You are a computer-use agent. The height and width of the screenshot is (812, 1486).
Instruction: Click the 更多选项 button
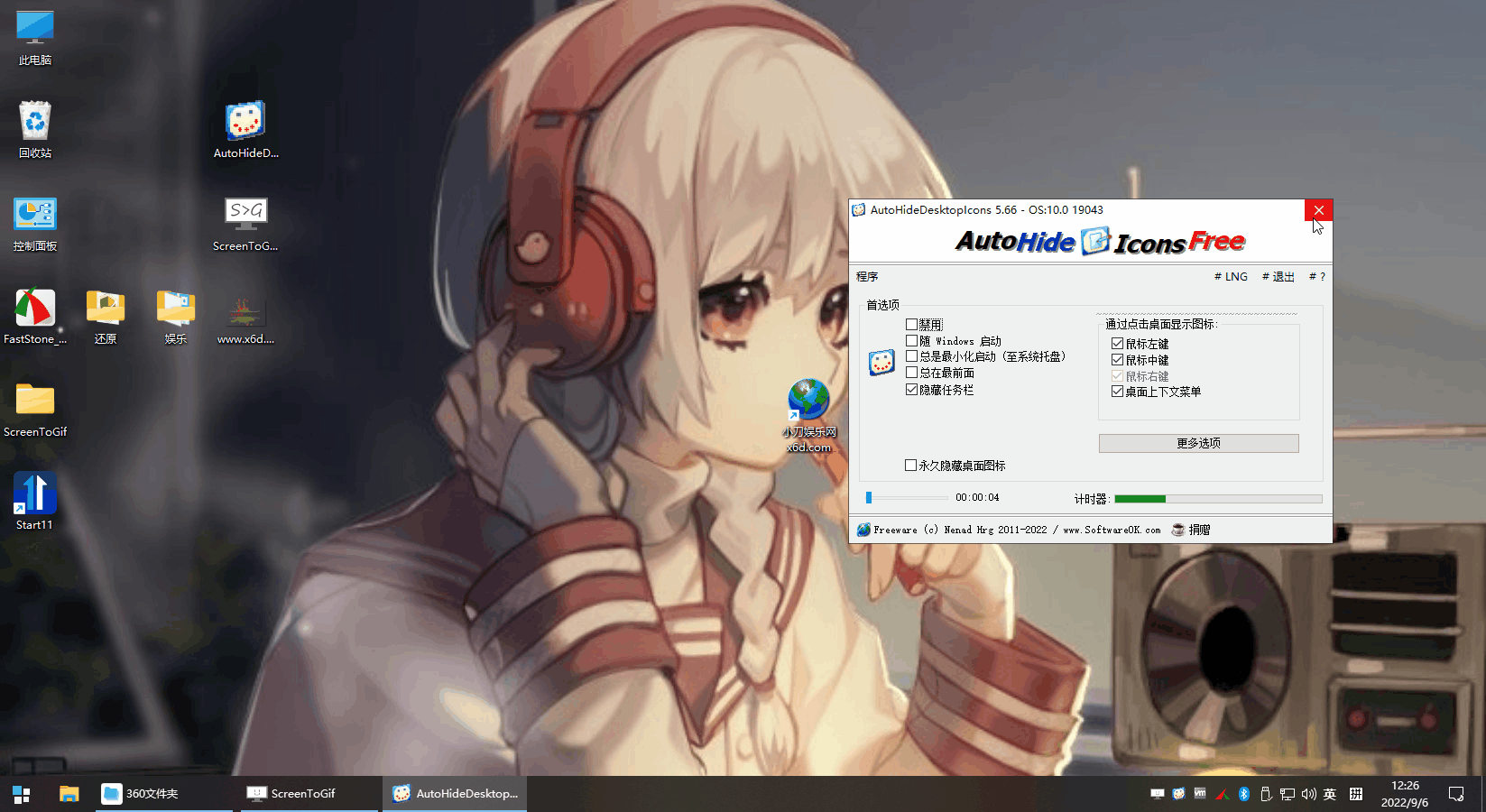pos(1198,443)
